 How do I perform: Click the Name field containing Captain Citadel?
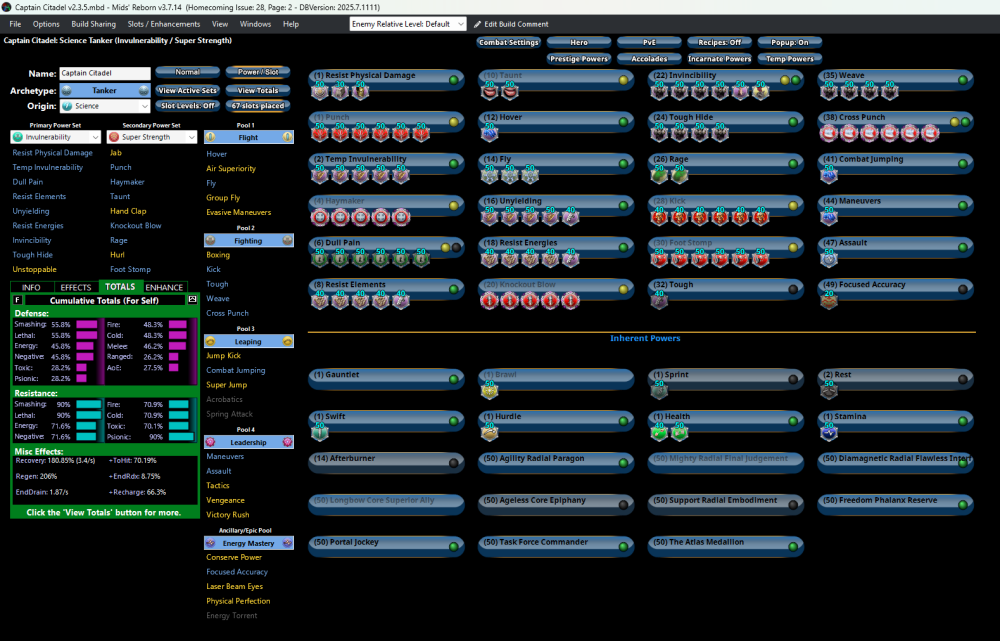coord(104,73)
